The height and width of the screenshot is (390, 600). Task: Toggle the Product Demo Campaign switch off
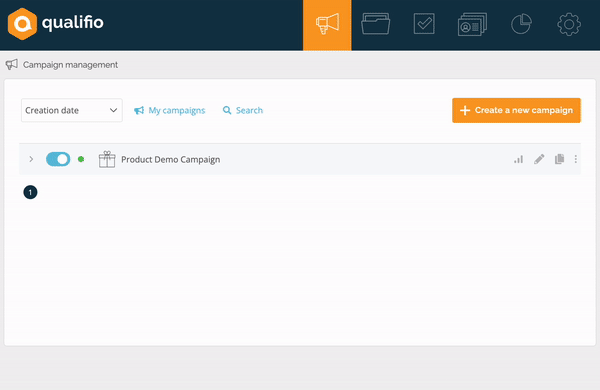tap(58, 159)
